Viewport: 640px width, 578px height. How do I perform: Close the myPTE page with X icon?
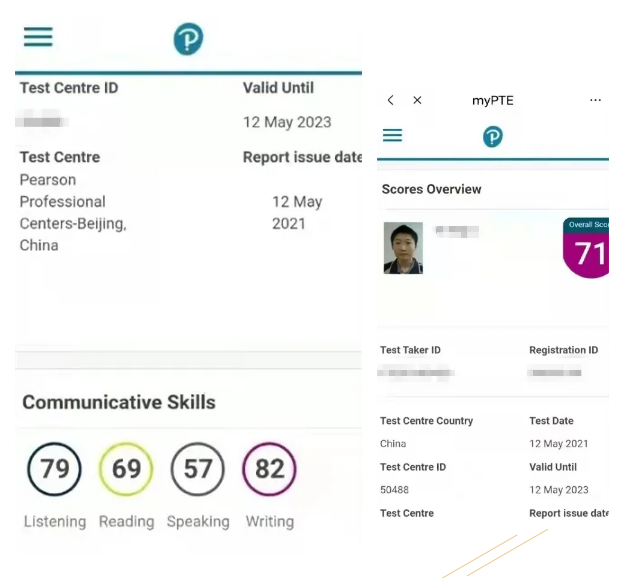(x=418, y=100)
